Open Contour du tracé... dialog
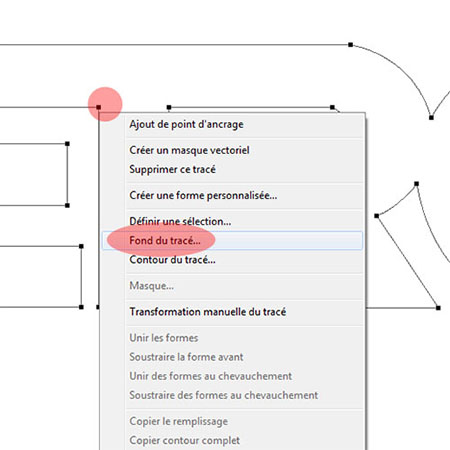 (232, 260)
